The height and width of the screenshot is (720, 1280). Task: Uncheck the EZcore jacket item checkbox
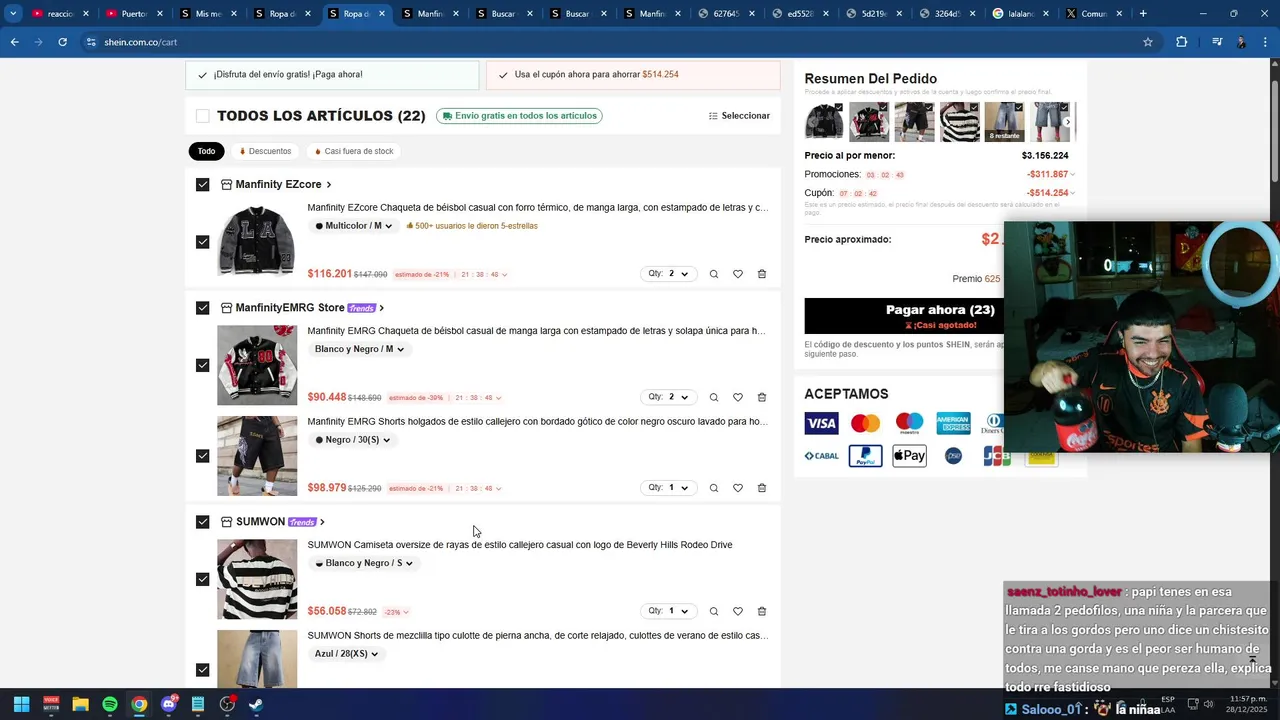(x=203, y=242)
